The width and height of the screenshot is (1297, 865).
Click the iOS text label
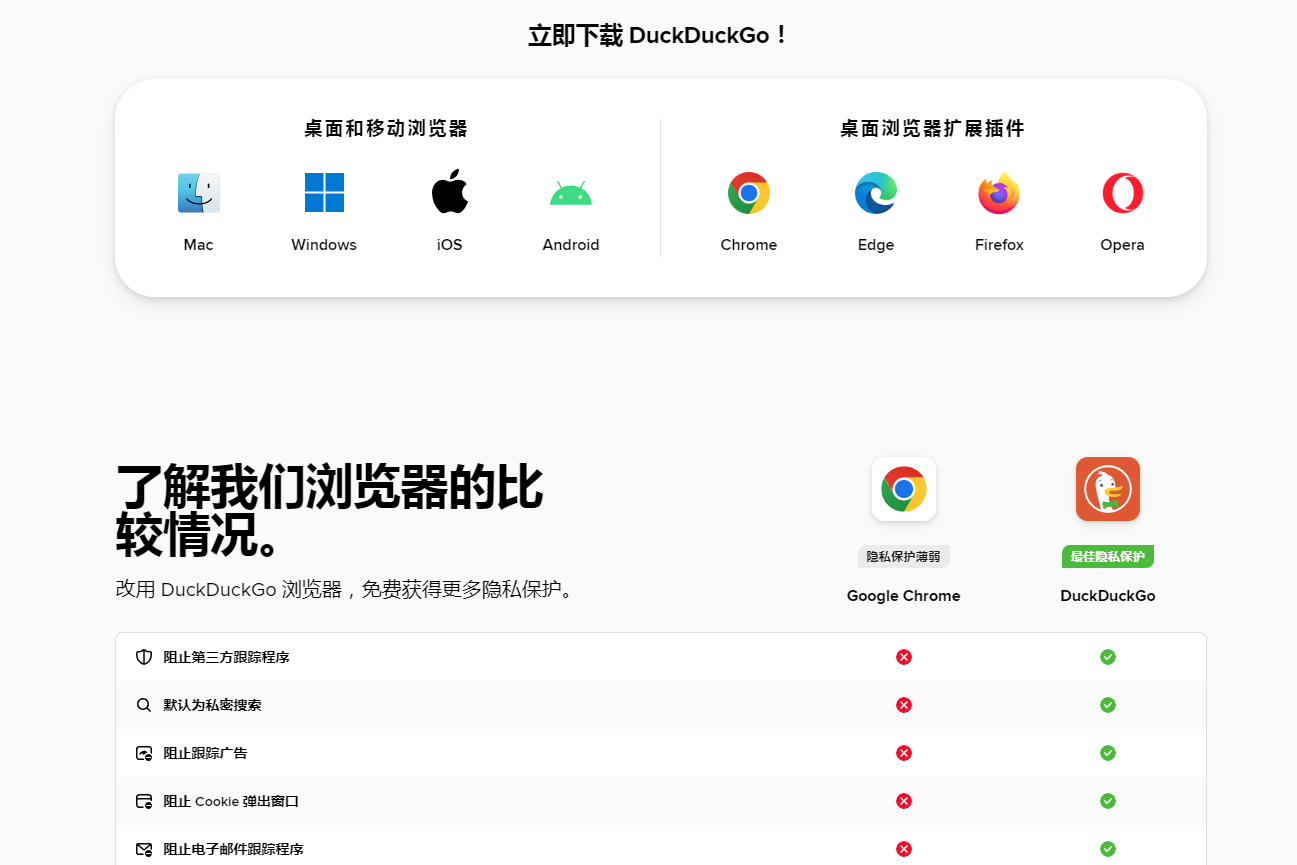pos(450,245)
